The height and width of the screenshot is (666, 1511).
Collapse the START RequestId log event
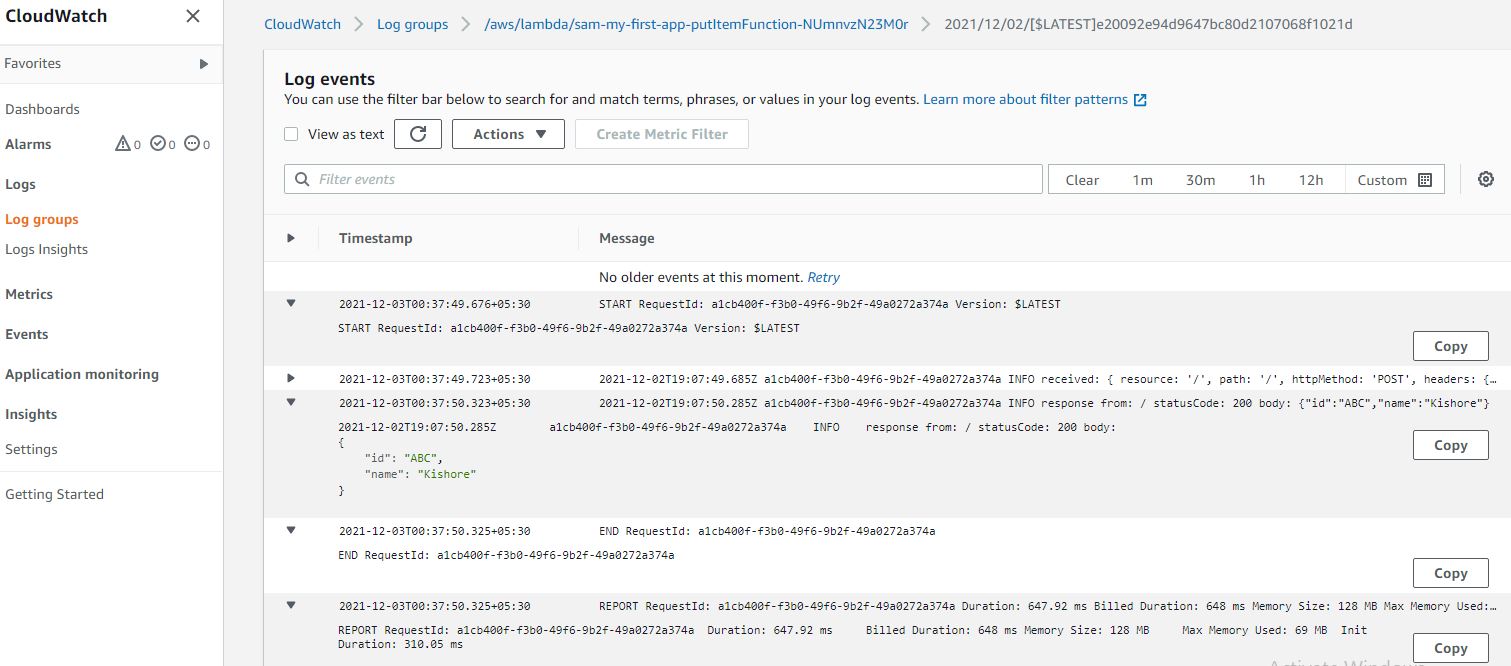291,303
